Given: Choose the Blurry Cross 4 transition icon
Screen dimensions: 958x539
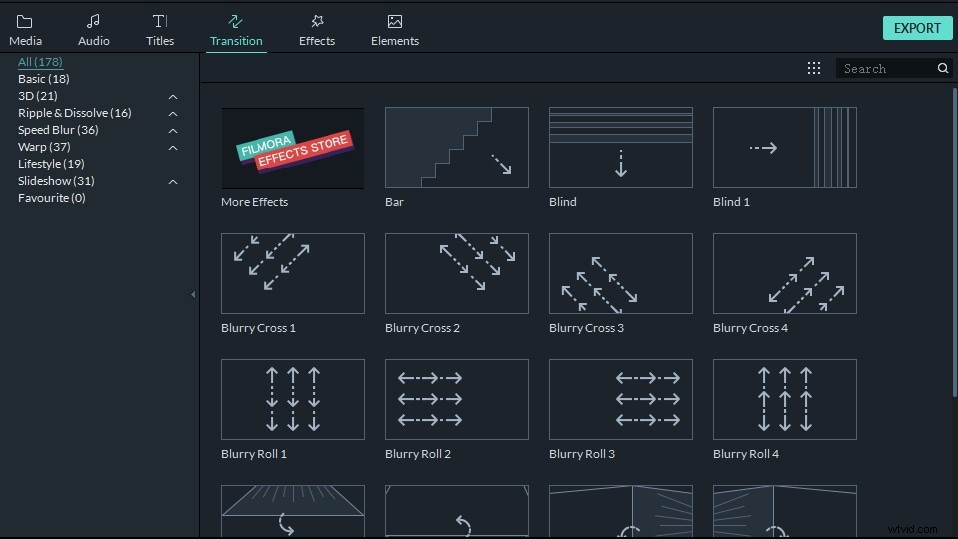Looking at the screenshot, I should (784, 274).
